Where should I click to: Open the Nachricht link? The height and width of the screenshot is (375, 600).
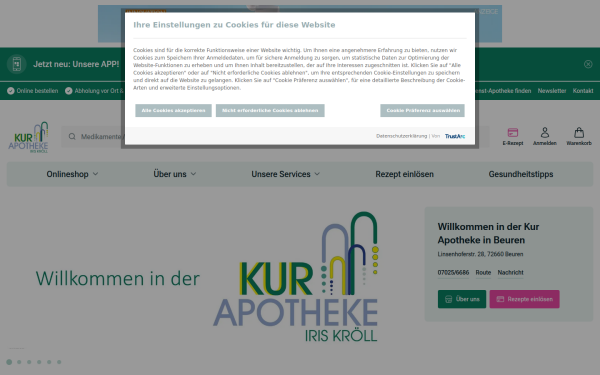click(x=510, y=272)
